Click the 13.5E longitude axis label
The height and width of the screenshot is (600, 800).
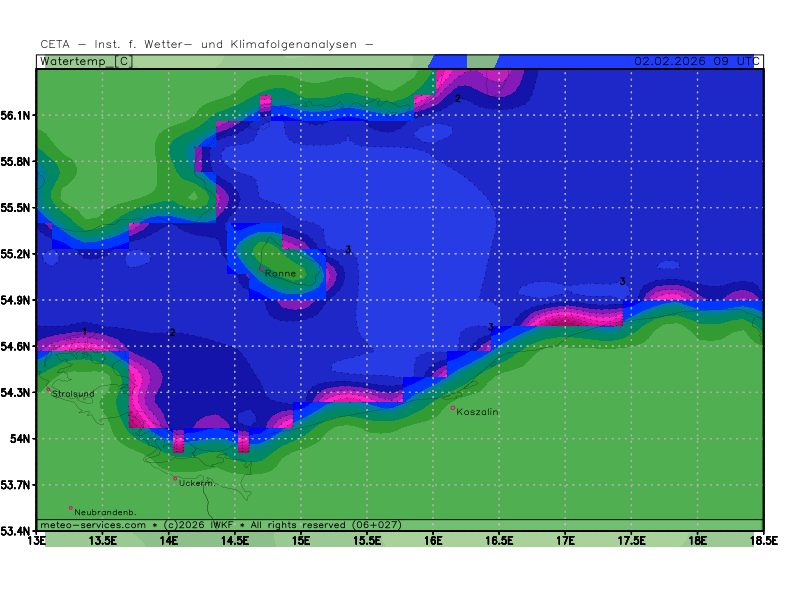pyautogui.click(x=103, y=541)
